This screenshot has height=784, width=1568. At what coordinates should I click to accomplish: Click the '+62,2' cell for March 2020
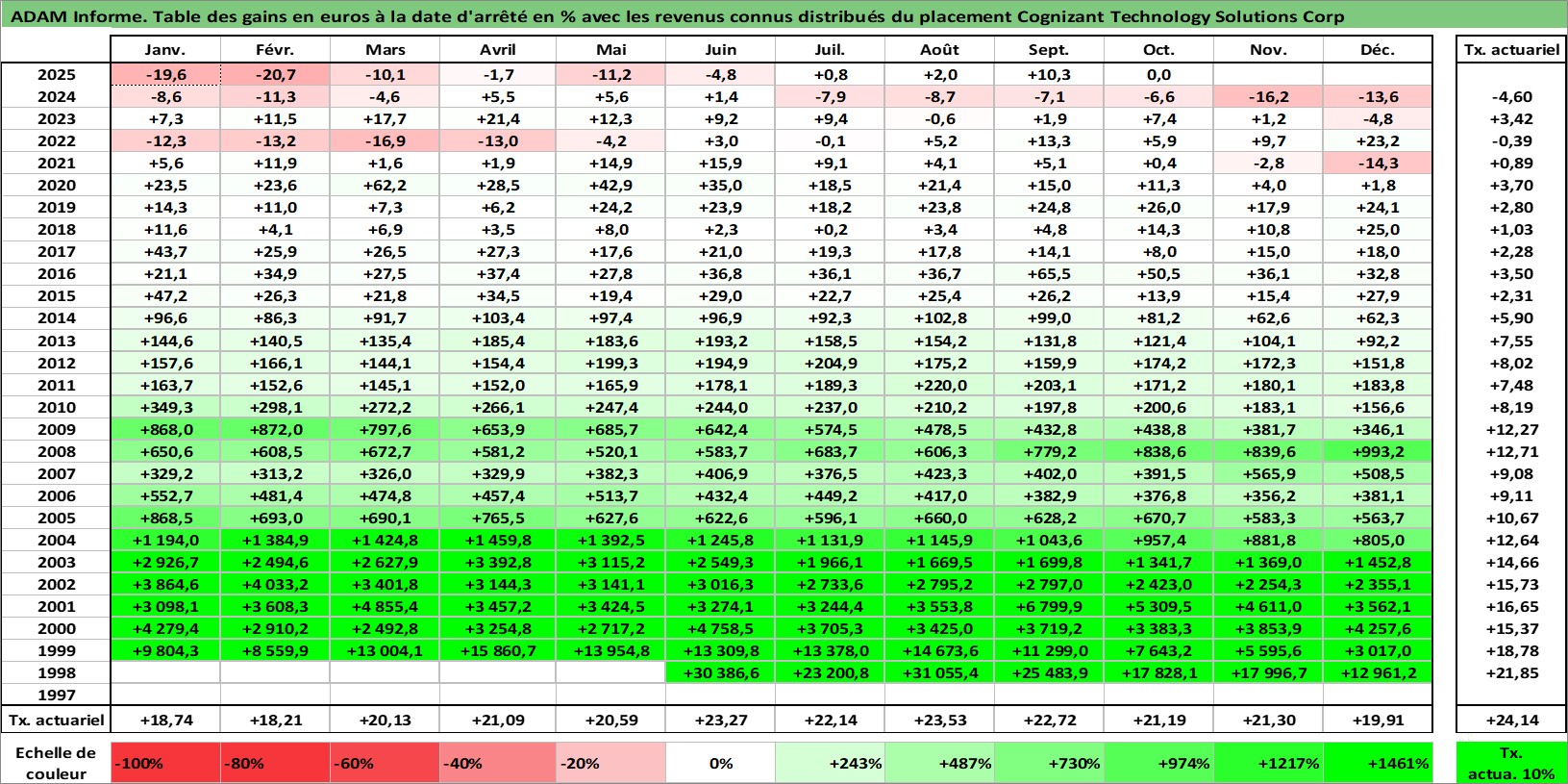click(385, 185)
